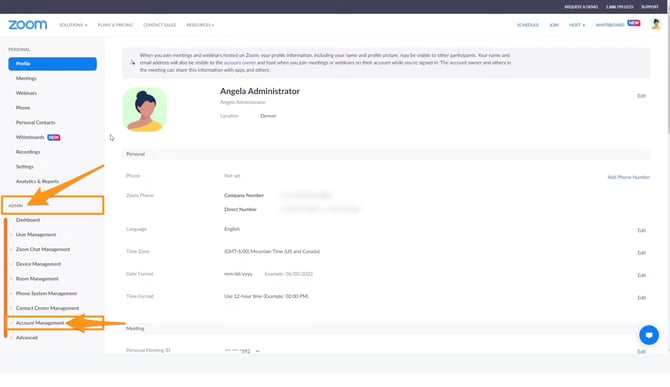Click the 'mm/dd/yyyy' date format value
This screenshot has height=387, width=670.
coord(238,274)
